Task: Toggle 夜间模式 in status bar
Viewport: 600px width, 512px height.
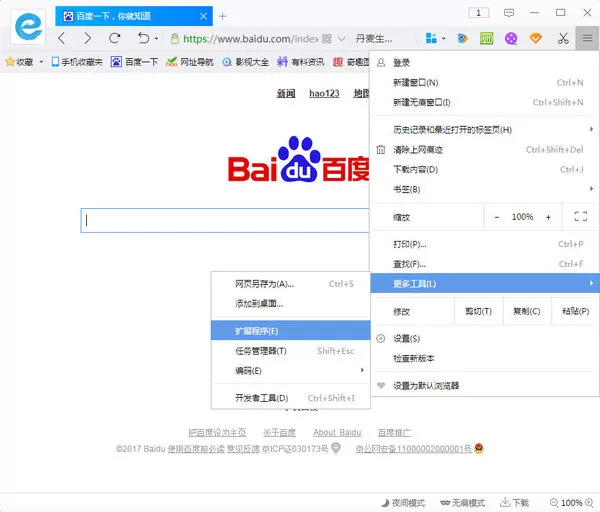Action: click(403, 502)
